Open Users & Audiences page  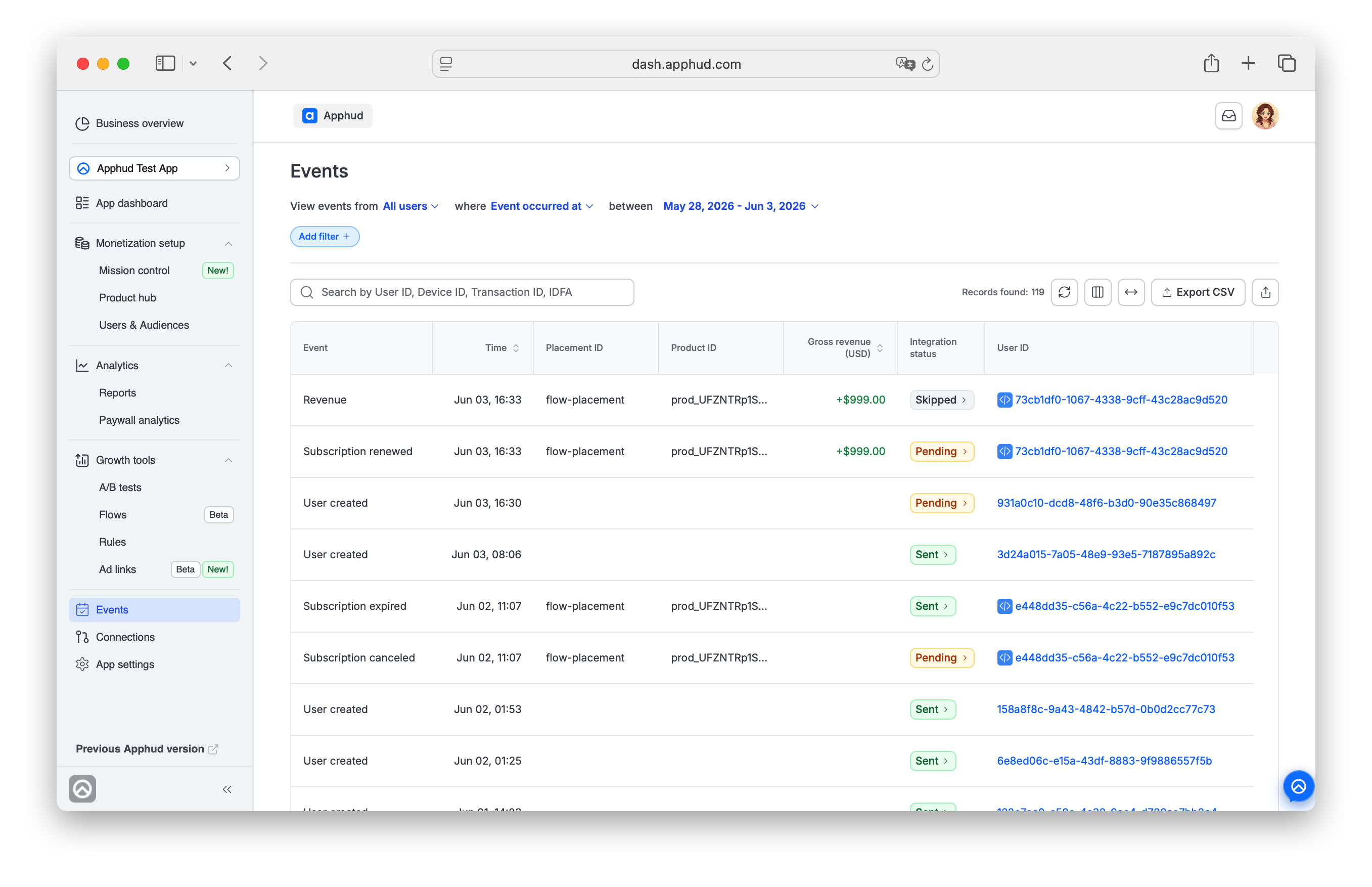coord(144,325)
